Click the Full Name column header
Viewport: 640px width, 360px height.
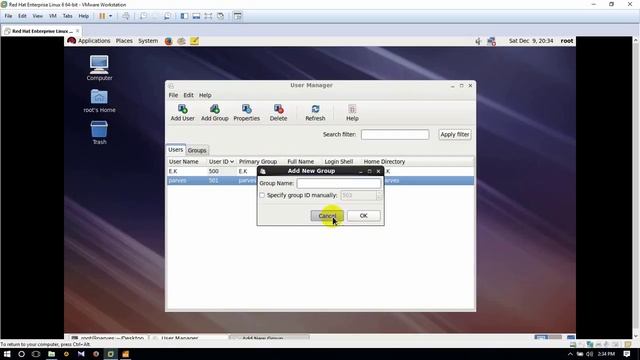pyautogui.click(x=301, y=162)
